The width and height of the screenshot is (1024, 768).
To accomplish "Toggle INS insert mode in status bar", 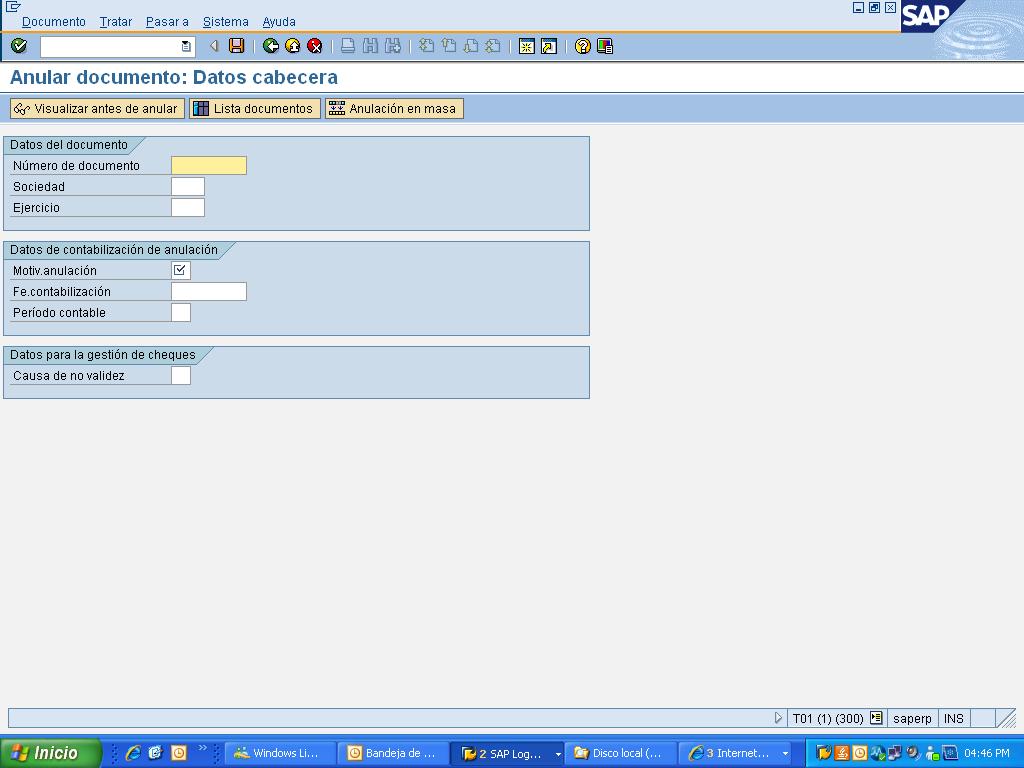I will (x=953, y=718).
